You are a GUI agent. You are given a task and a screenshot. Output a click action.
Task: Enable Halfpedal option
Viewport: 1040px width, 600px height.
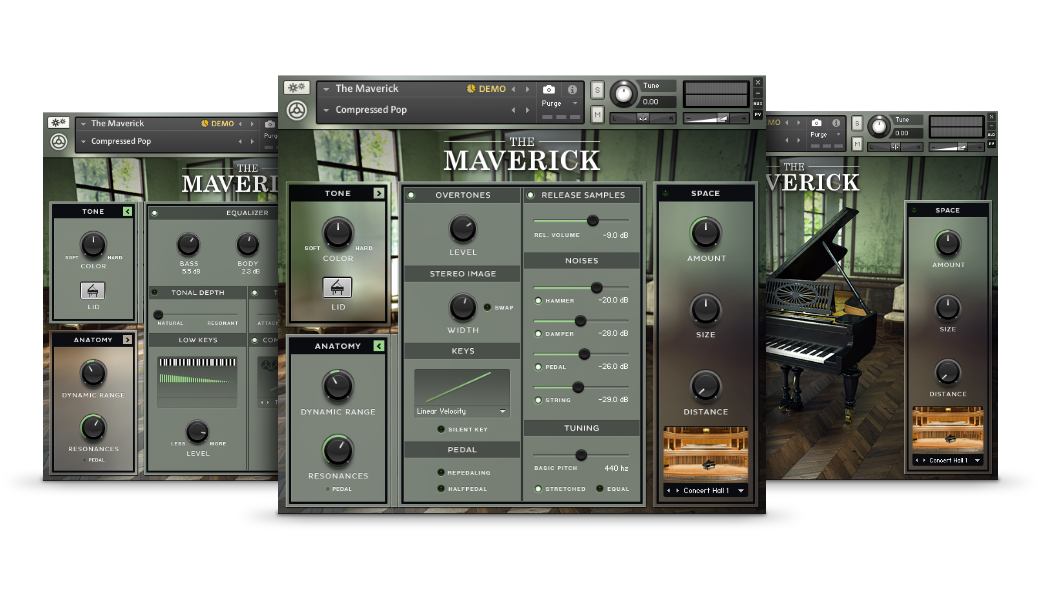pos(440,489)
